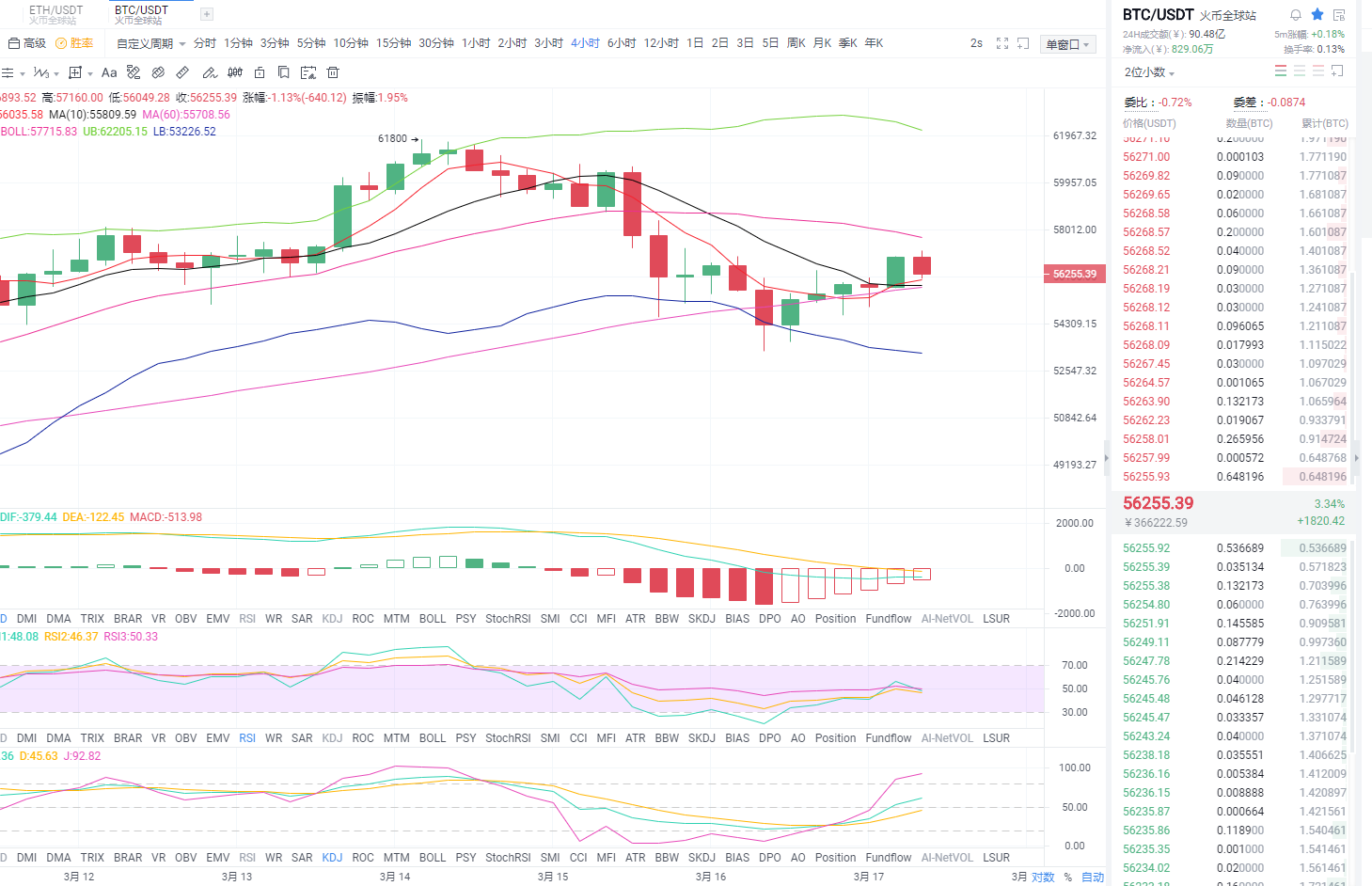Image resolution: width=1372 pixels, height=886 pixels.
Task: Select the 分时 timeframe
Action: [204, 43]
